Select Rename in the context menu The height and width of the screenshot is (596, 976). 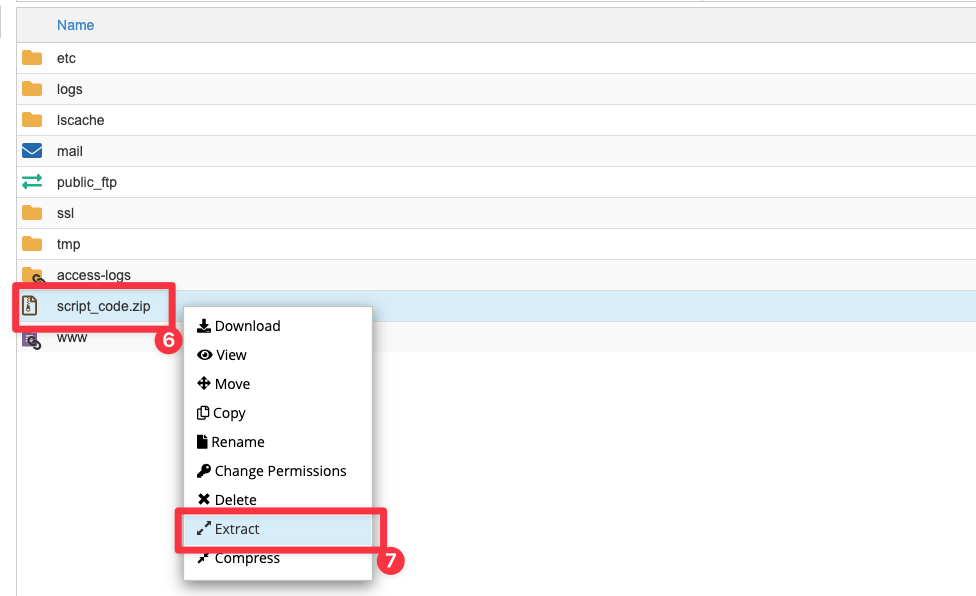coord(237,442)
